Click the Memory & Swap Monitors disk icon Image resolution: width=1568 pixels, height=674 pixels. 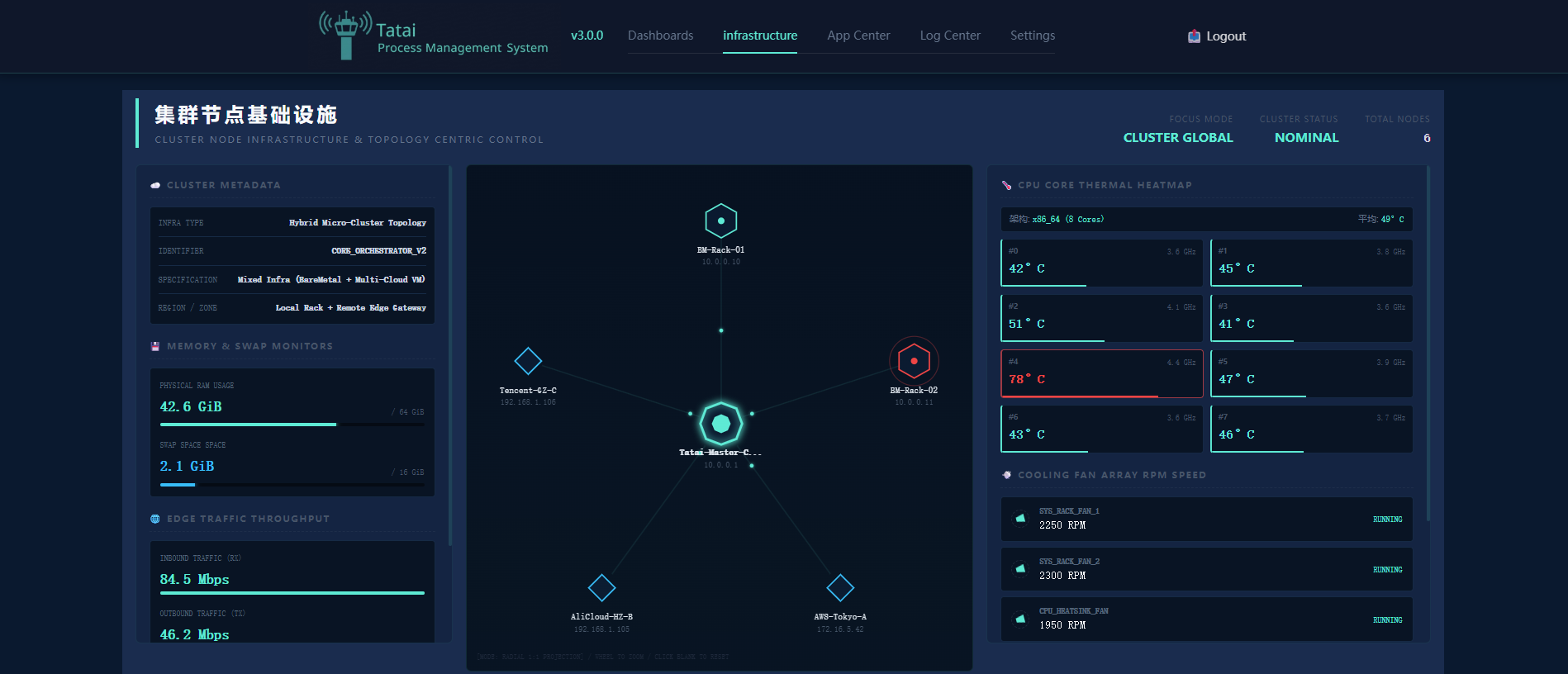coord(155,346)
